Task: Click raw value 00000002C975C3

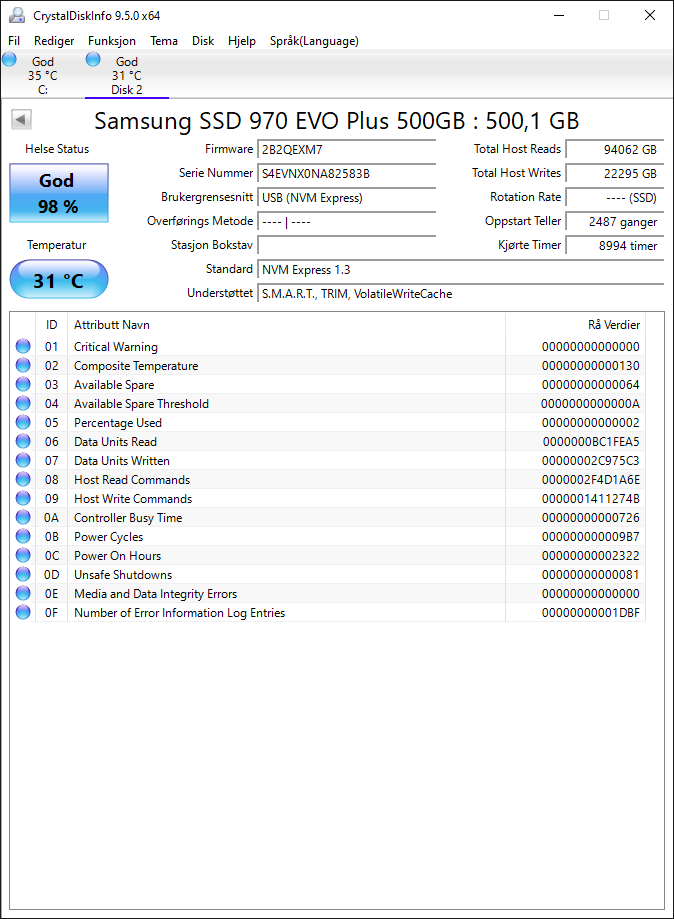Action: tap(591, 461)
